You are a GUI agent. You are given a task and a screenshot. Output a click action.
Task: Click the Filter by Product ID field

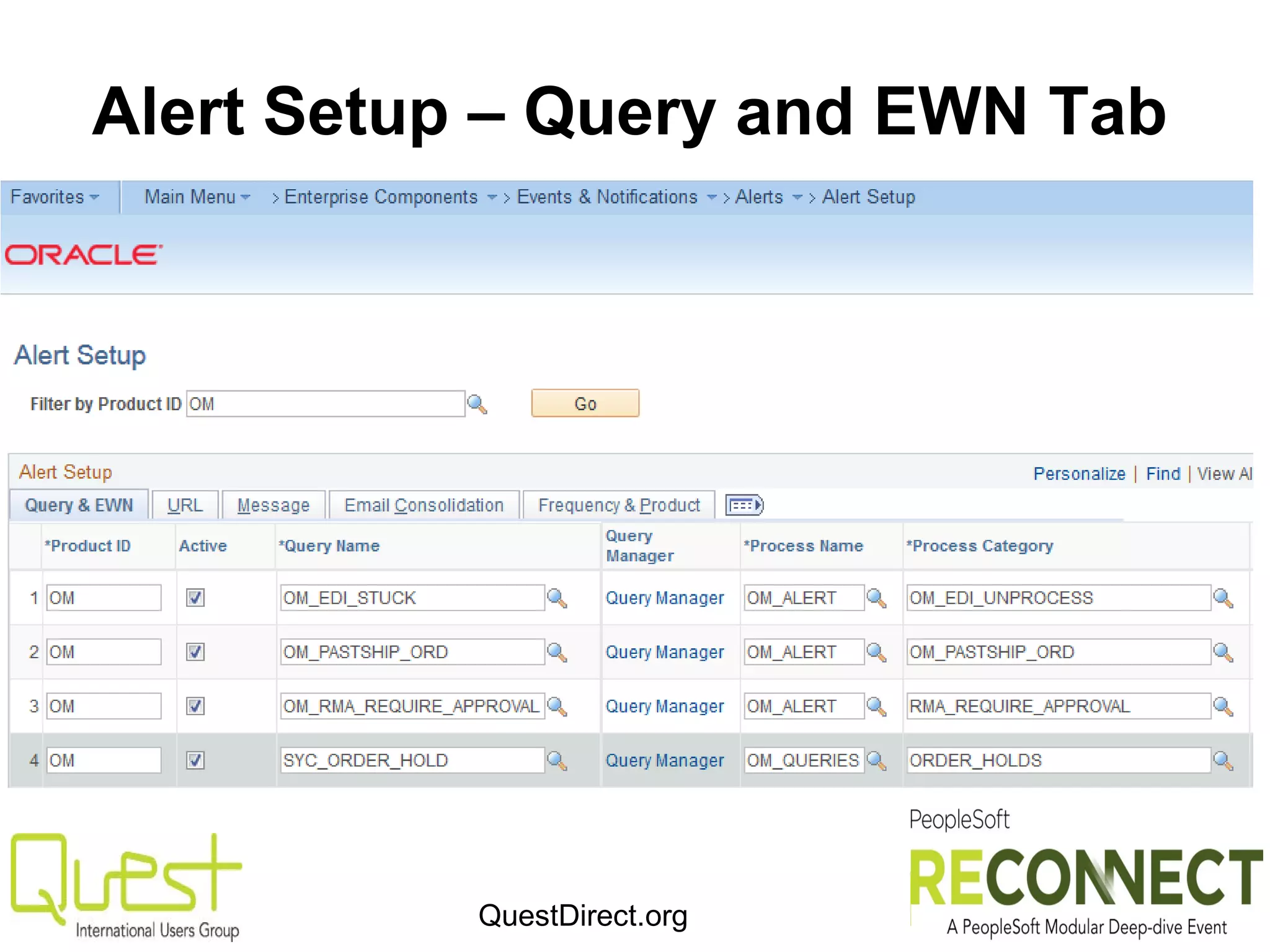[x=326, y=404]
